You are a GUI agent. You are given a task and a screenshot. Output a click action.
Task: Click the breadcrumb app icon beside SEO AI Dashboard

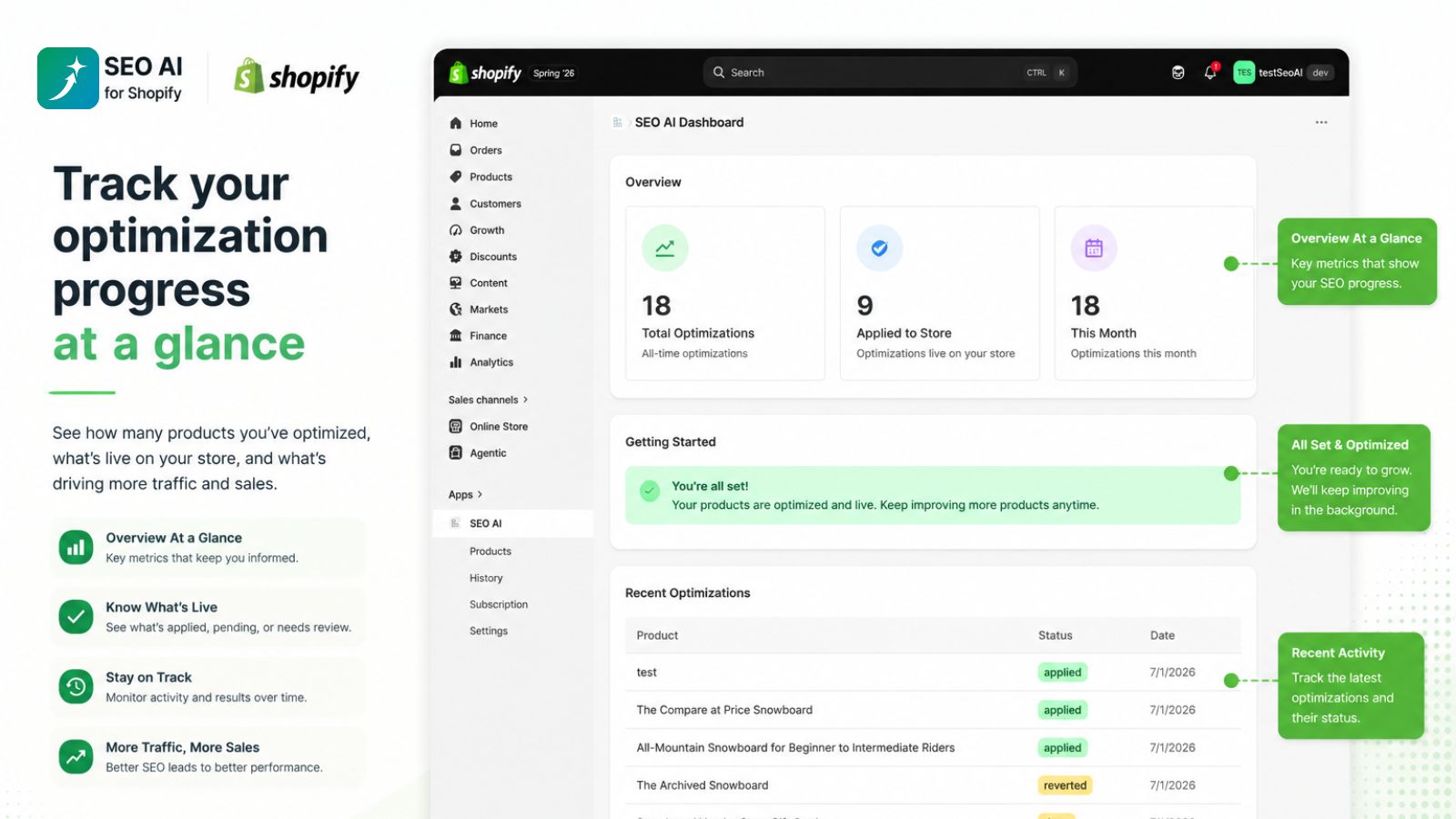click(x=618, y=122)
